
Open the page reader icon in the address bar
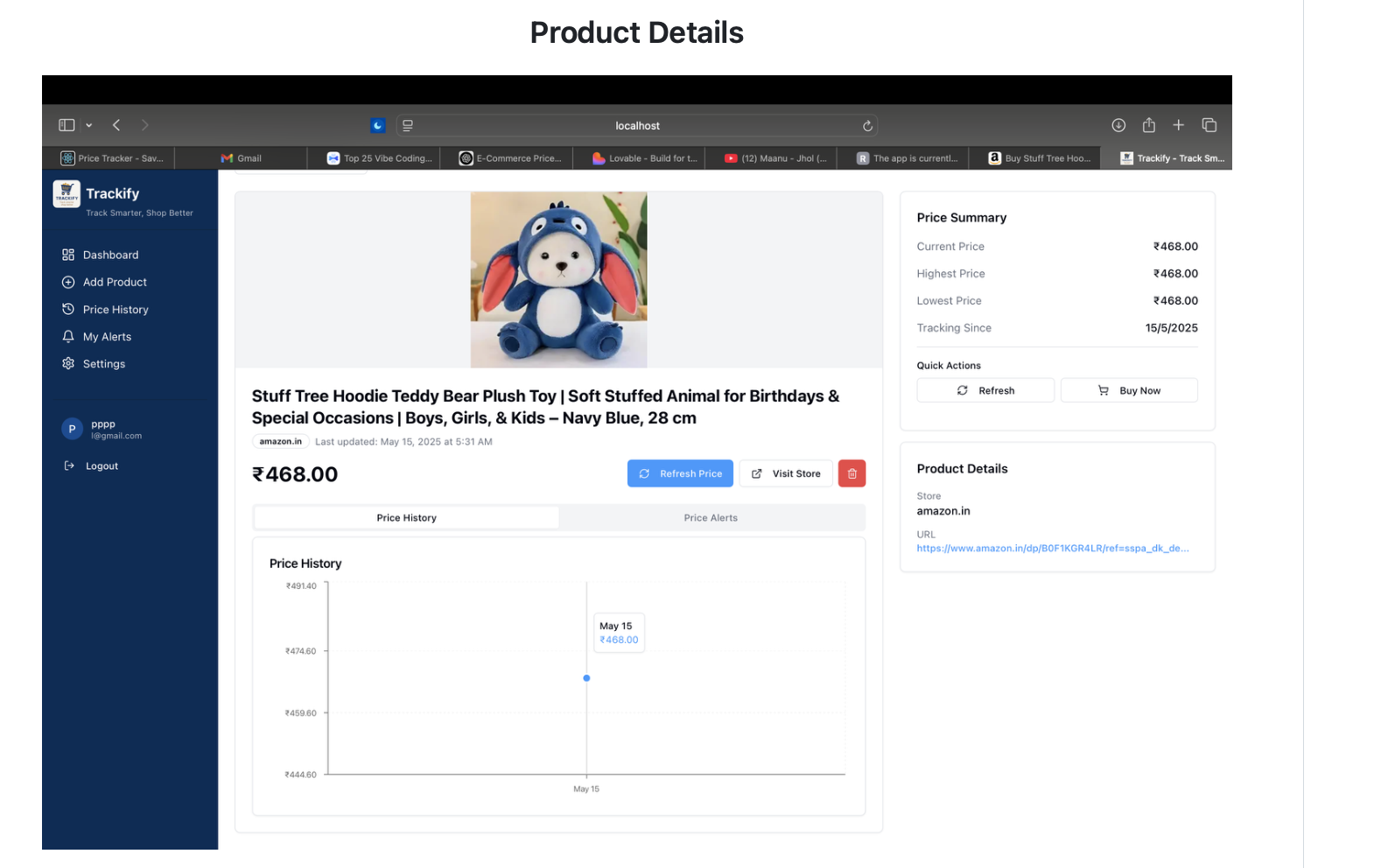tap(408, 125)
